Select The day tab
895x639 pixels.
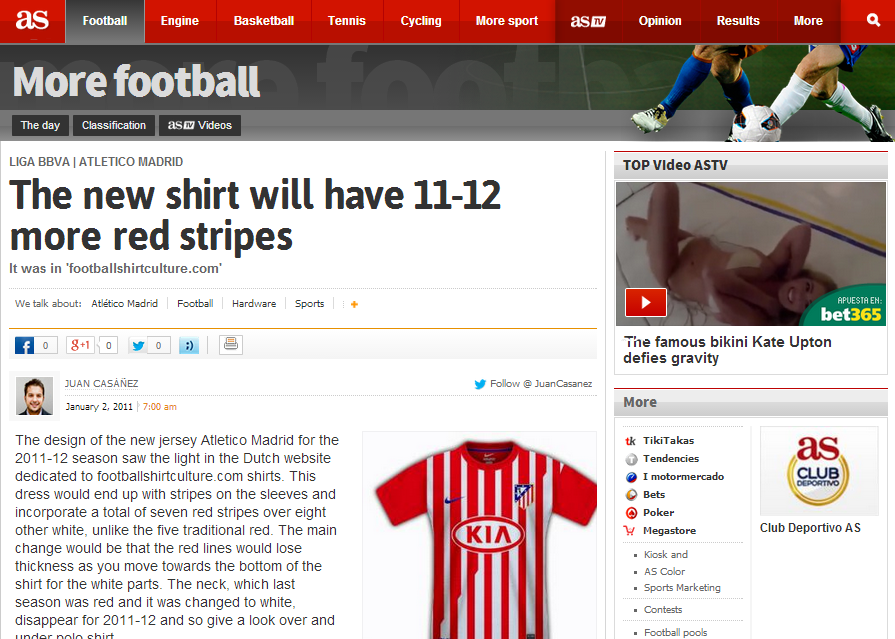(x=40, y=126)
